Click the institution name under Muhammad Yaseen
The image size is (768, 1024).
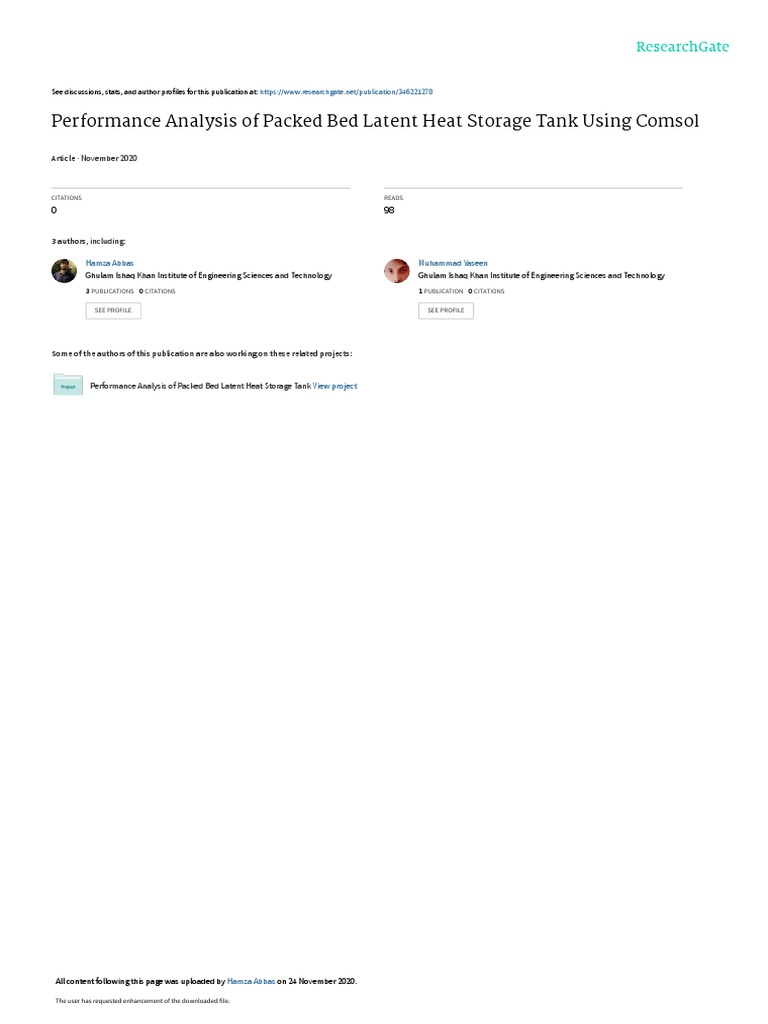pyautogui.click(x=541, y=276)
